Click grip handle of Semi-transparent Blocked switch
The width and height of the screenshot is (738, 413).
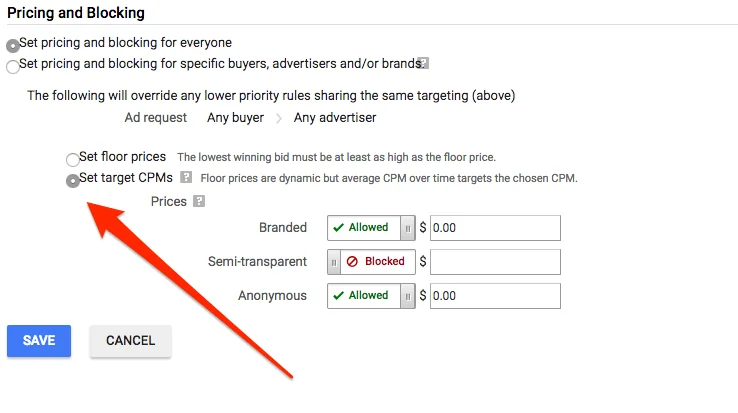pos(334,262)
